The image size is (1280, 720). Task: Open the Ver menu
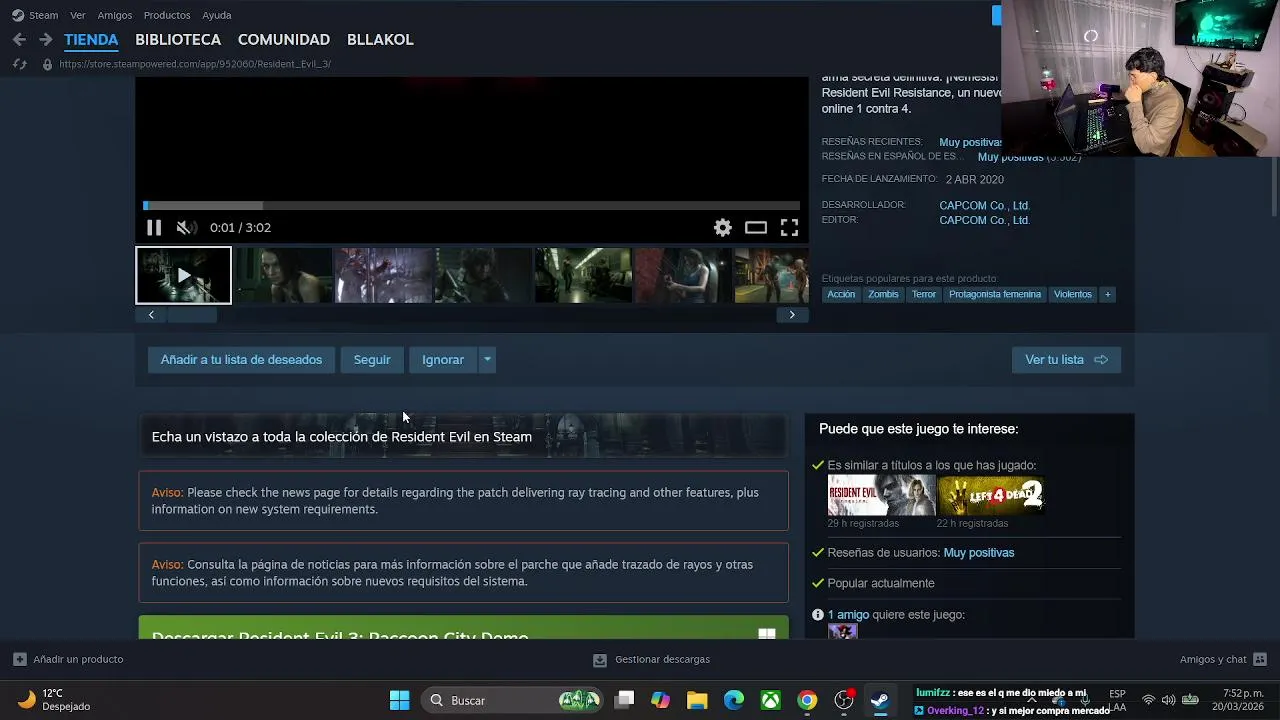[78, 15]
